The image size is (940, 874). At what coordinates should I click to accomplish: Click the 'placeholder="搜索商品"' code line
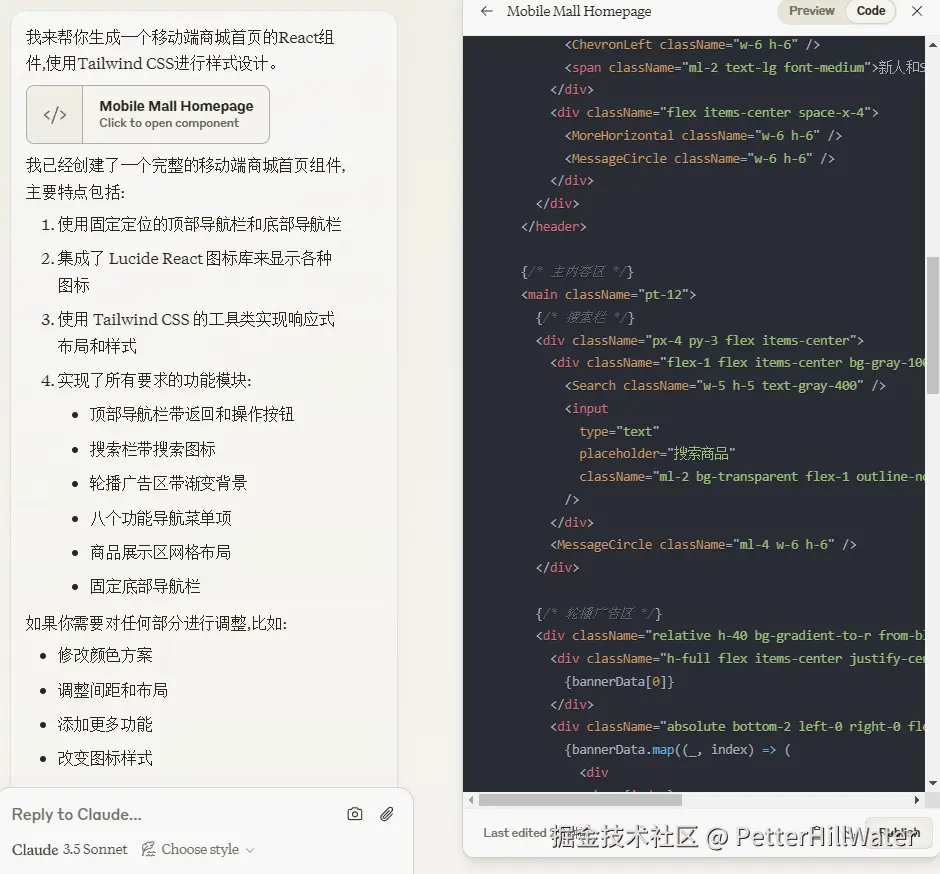point(657,454)
